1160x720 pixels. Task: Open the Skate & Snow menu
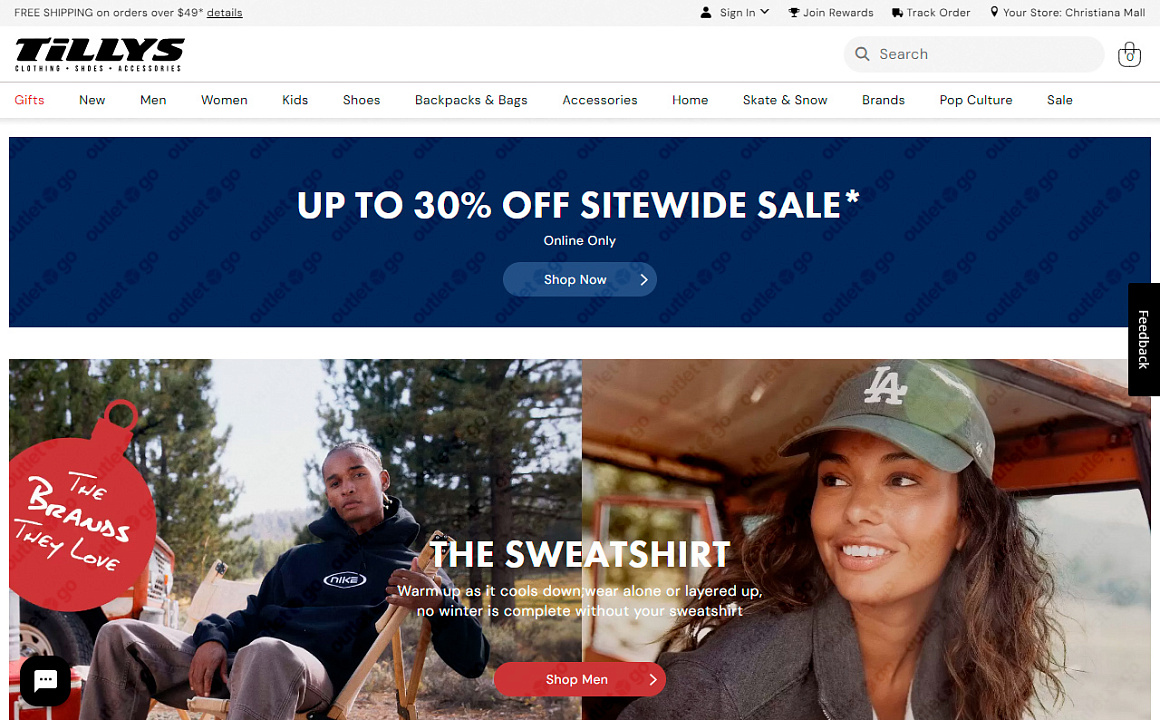[785, 100]
